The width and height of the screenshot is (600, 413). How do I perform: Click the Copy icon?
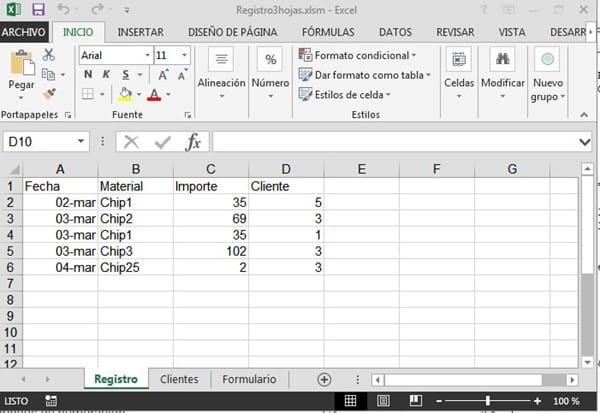(48, 74)
